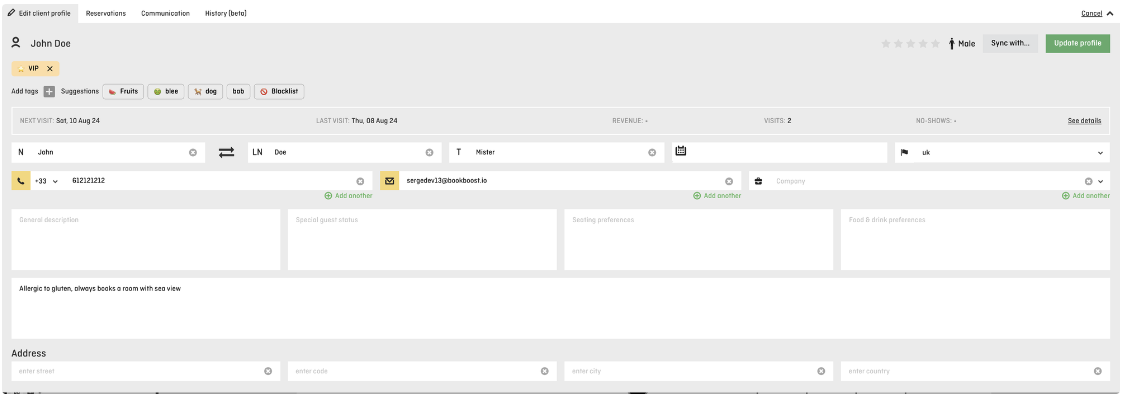Open the +33 country code dropdown
Image resolution: width=1124 pixels, height=396 pixels.
pyautogui.click(x=47, y=181)
